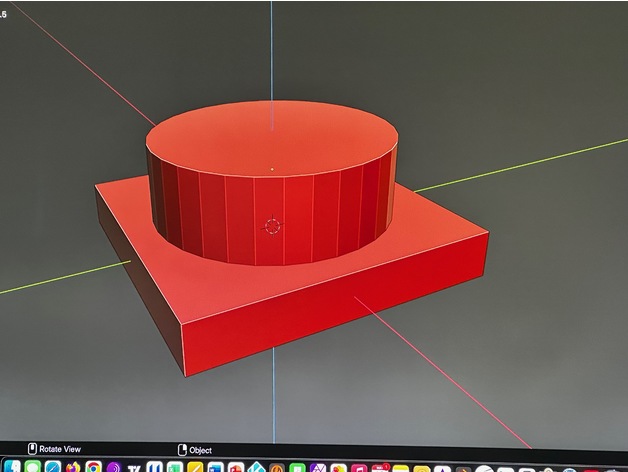Click the Object status bar label
This screenshot has width=628, height=472.
point(201,449)
